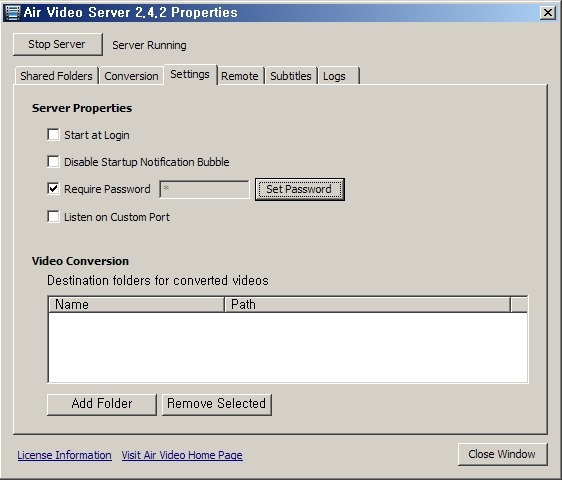Tick Disable Startup Notification Bubble
Screen dimensions: 562x480
[53, 162]
